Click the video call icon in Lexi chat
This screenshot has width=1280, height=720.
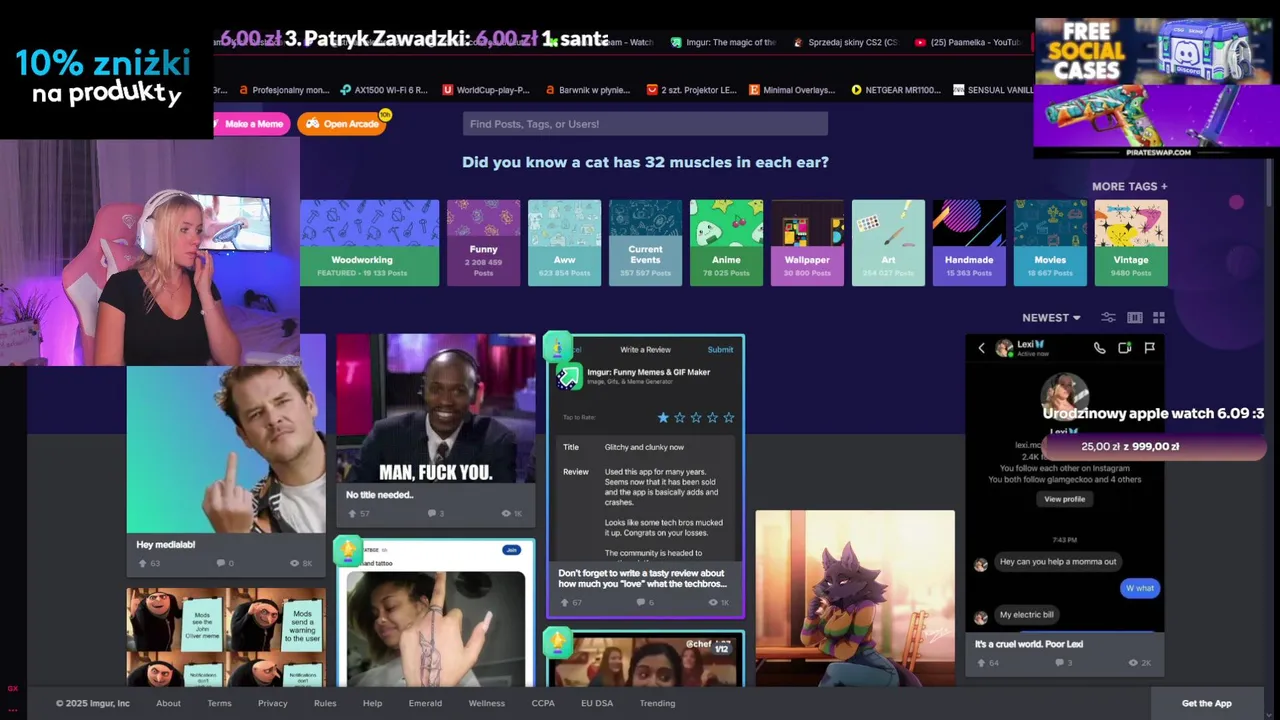(x=1124, y=348)
